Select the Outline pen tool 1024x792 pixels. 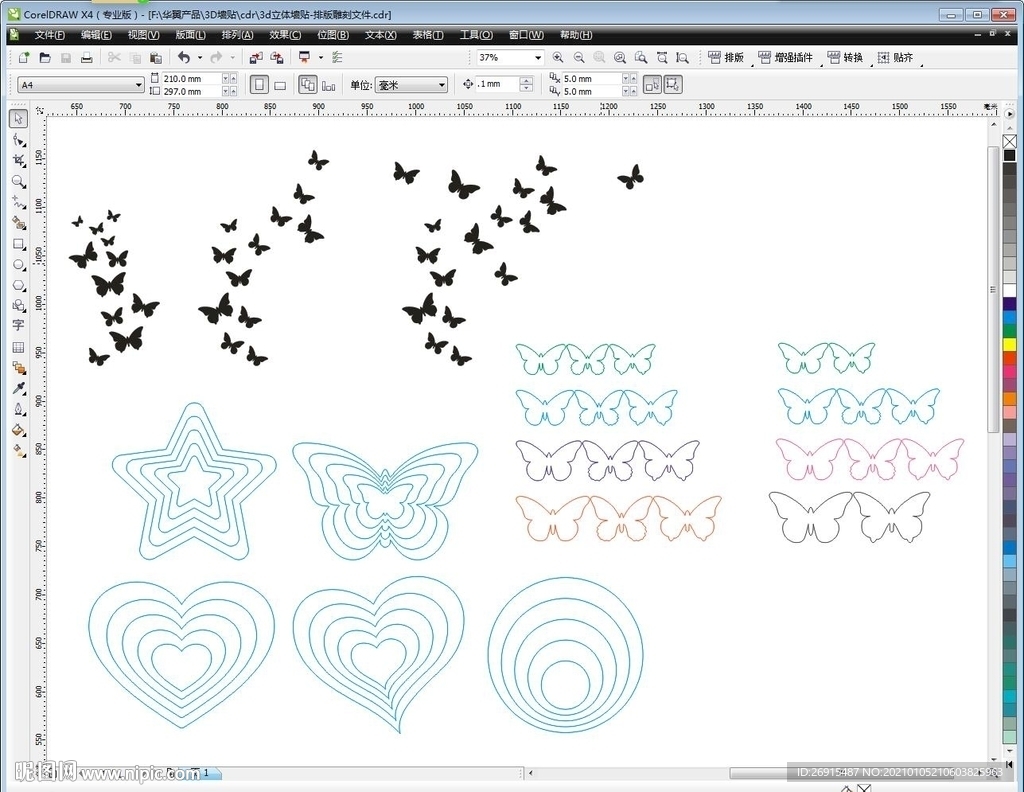(x=19, y=409)
